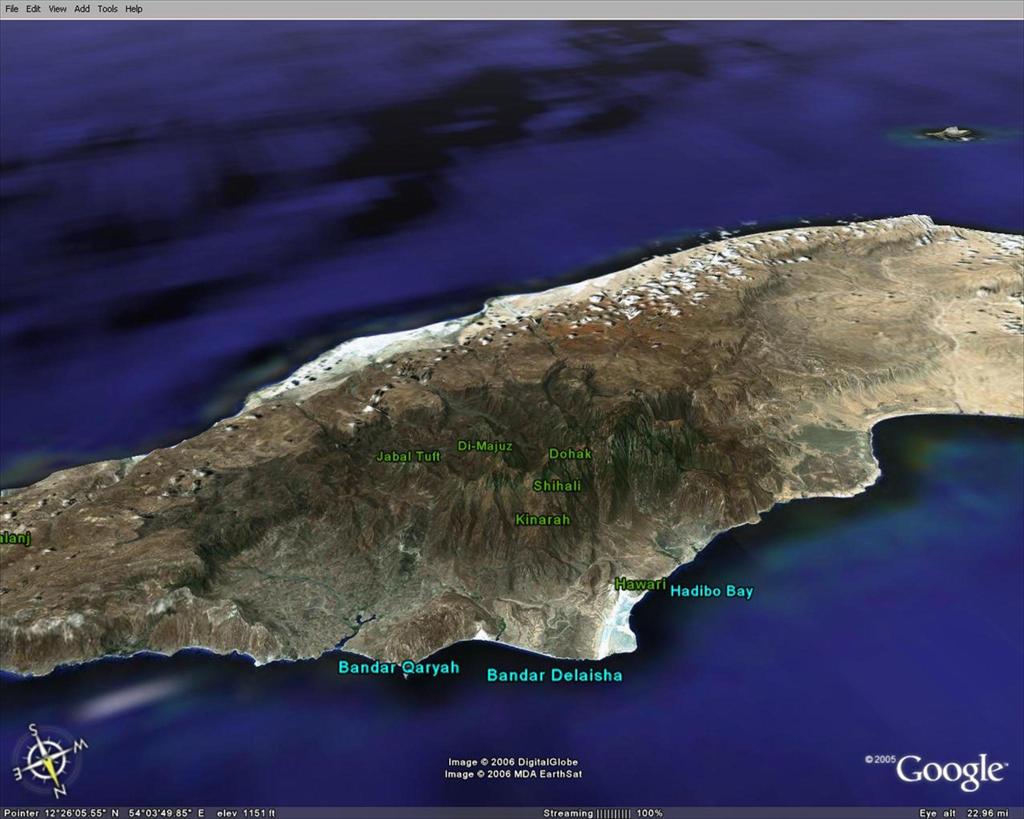
Task: Select the Hadibo Bay water label
Action: [x=711, y=591]
